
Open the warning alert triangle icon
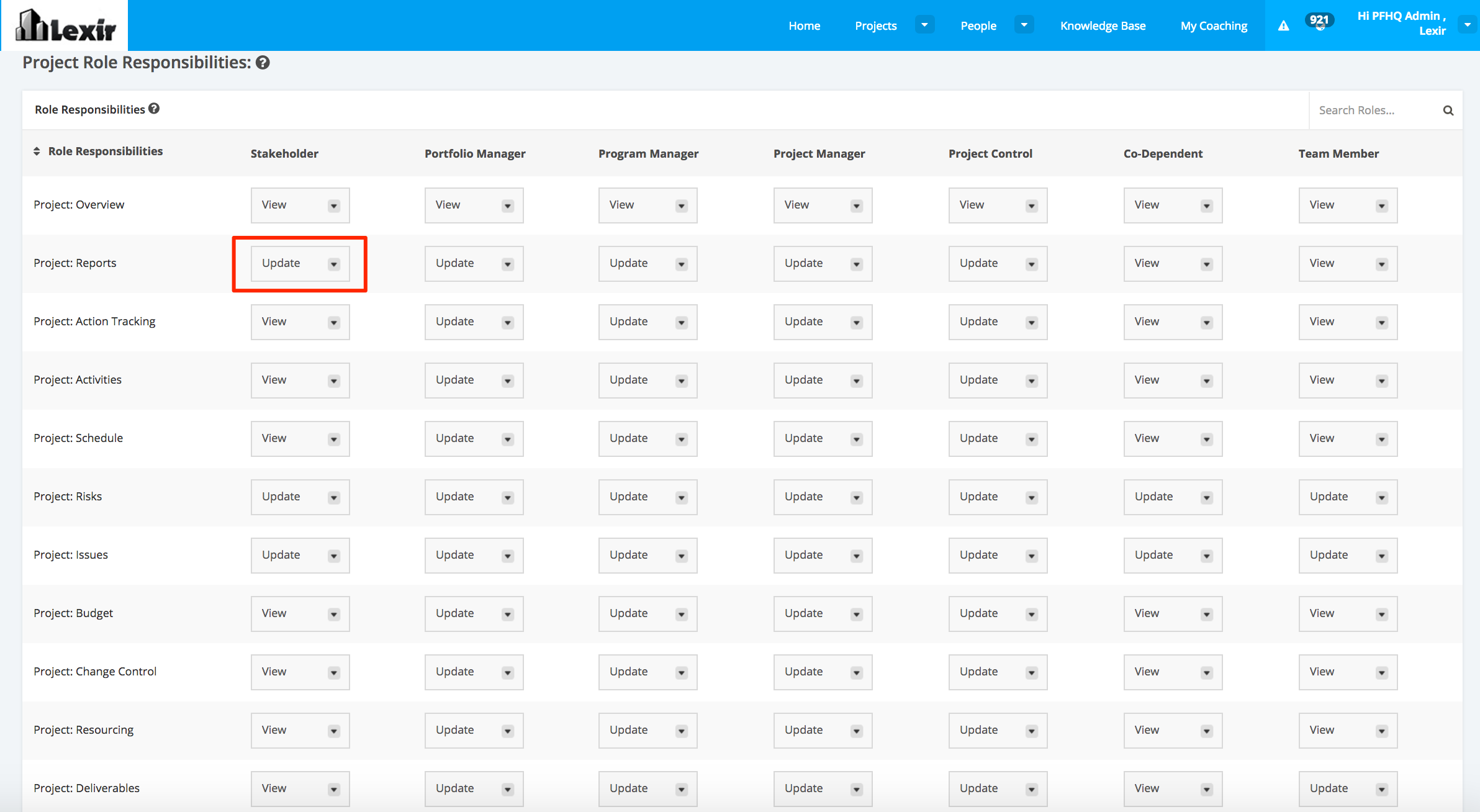click(1283, 26)
